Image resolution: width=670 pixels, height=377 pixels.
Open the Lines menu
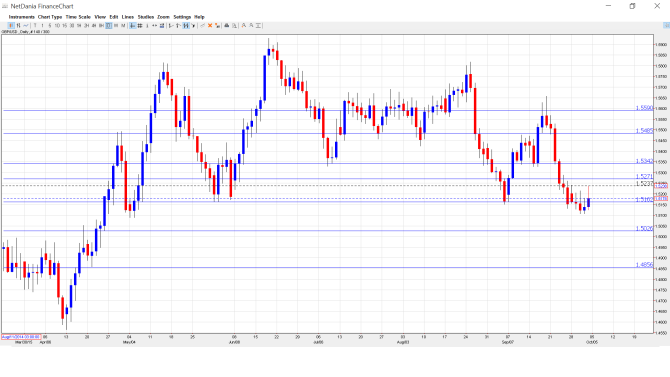pos(128,17)
